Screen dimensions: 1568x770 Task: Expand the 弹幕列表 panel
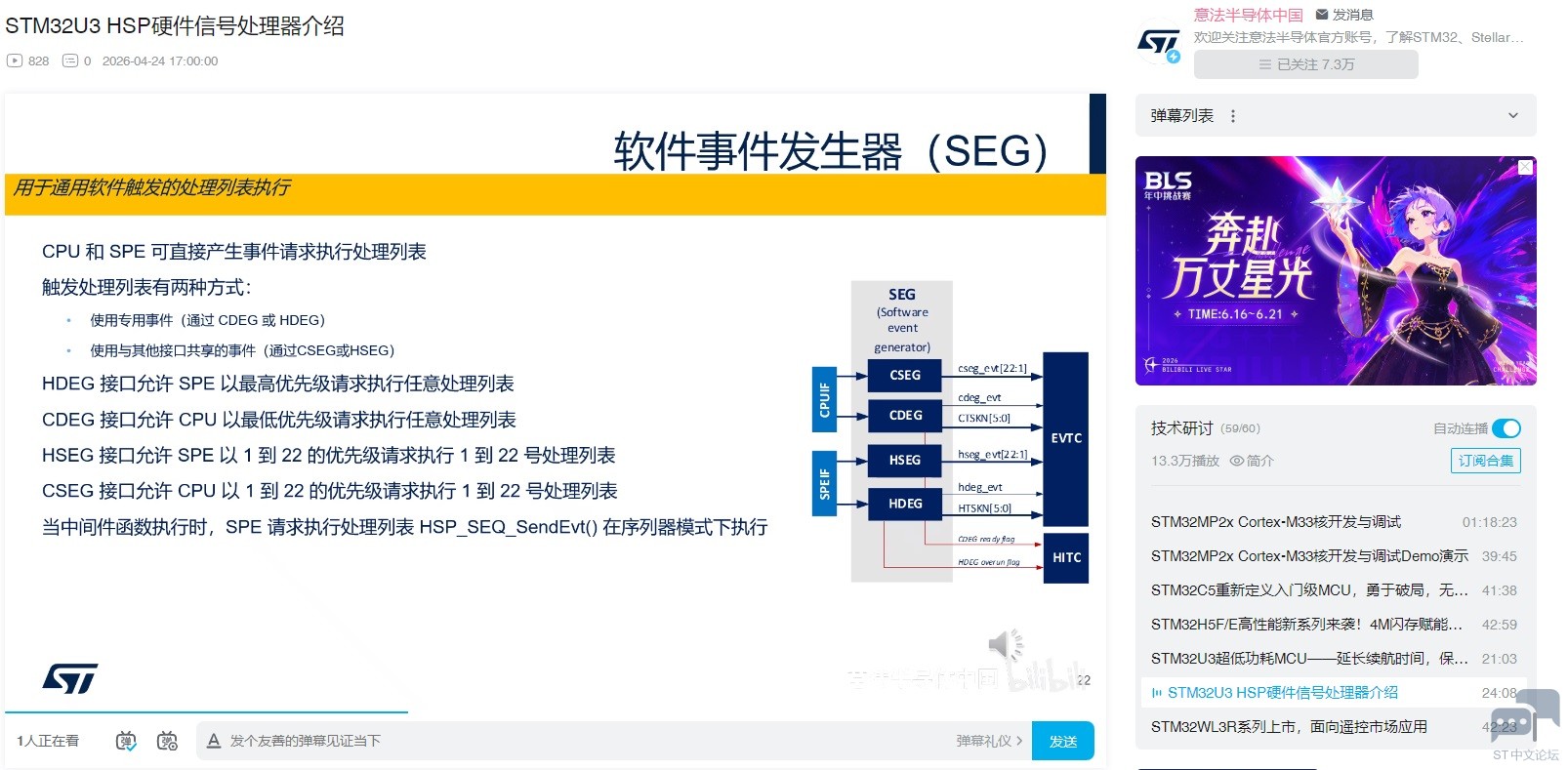[1512, 116]
